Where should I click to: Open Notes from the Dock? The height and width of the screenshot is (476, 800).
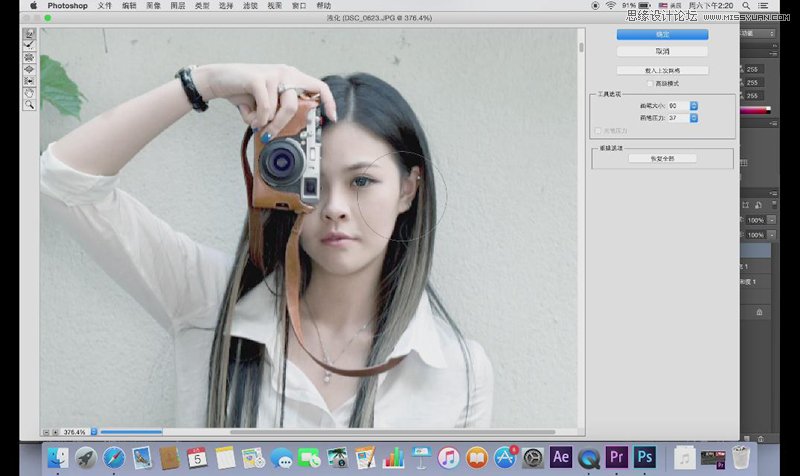[x=225, y=458]
